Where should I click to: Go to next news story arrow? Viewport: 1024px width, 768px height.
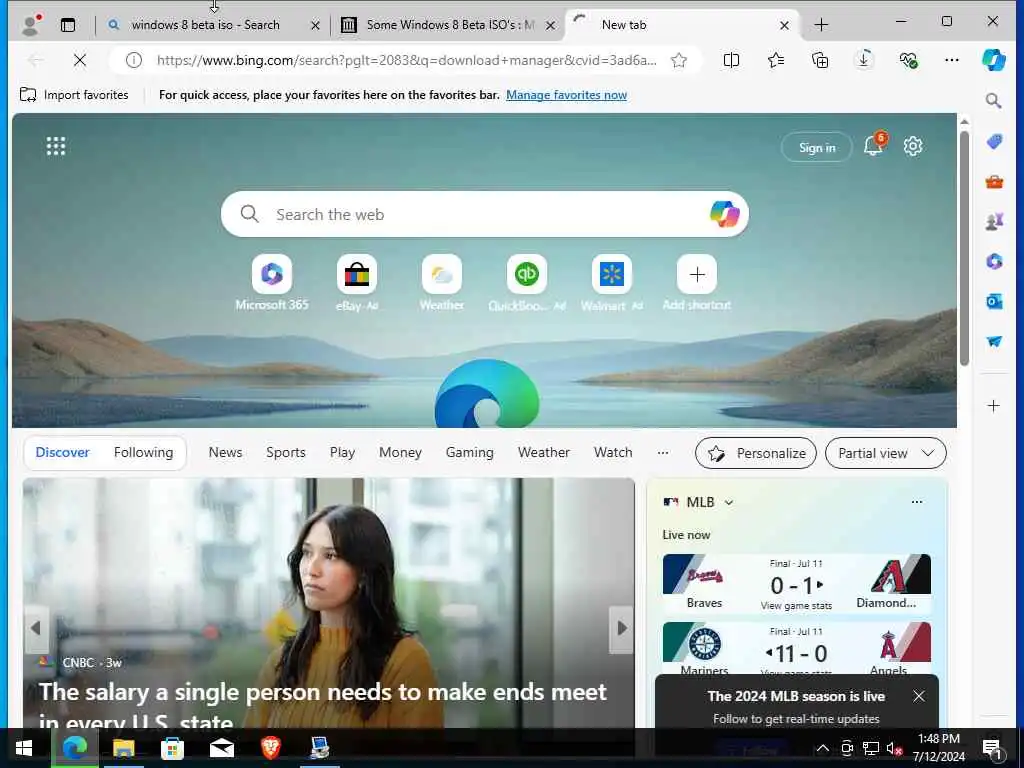pyautogui.click(x=621, y=628)
